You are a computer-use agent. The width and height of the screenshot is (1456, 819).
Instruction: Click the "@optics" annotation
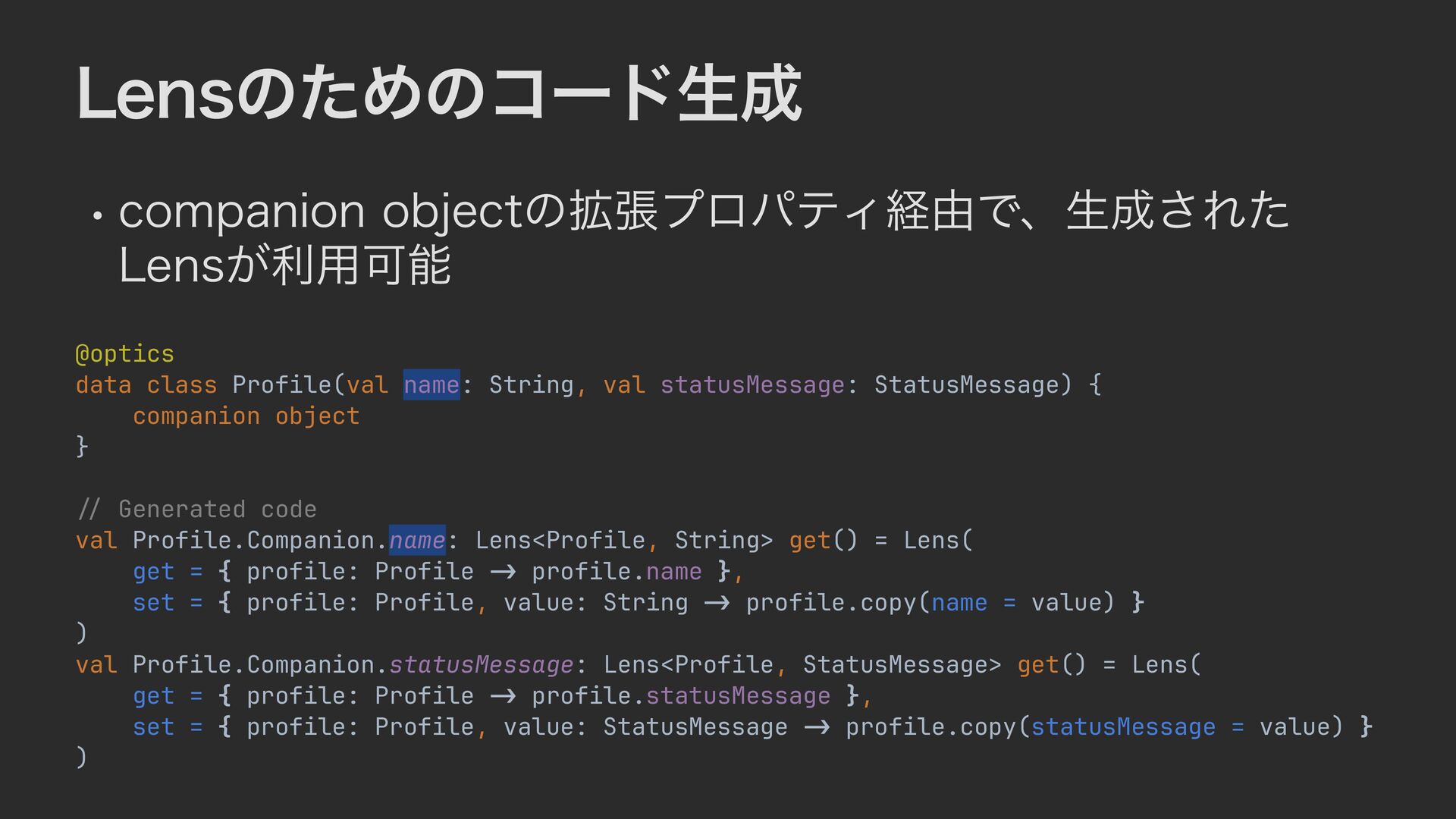125,353
